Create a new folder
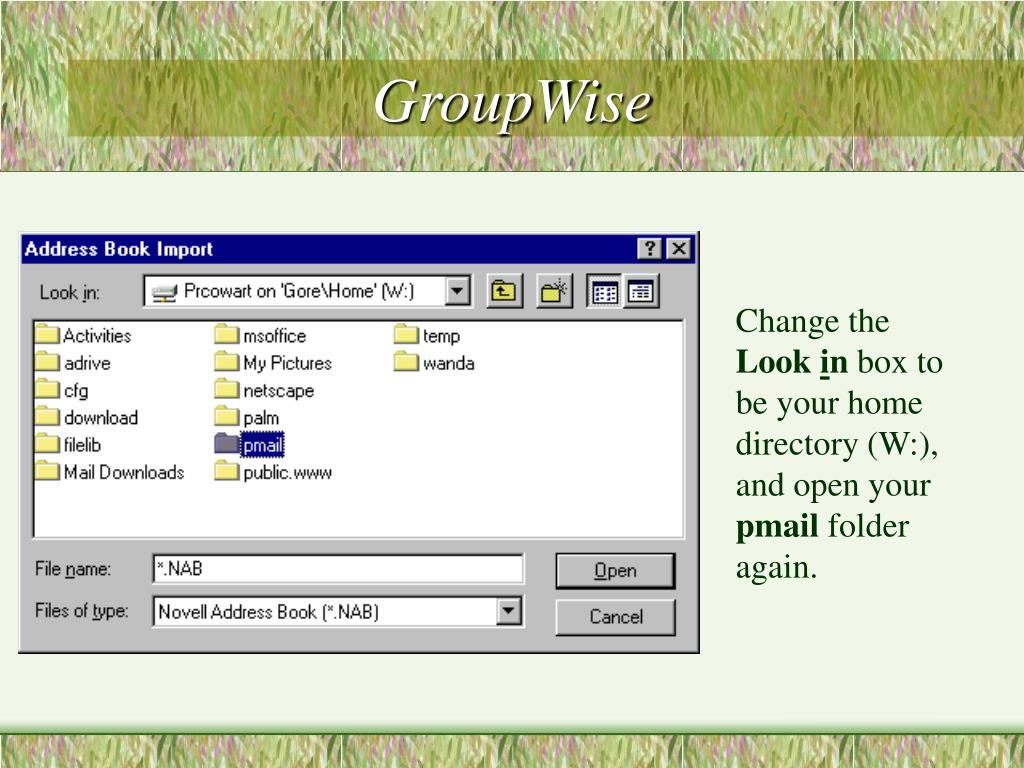The height and width of the screenshot is (768, 1024). tap(554, 291)
